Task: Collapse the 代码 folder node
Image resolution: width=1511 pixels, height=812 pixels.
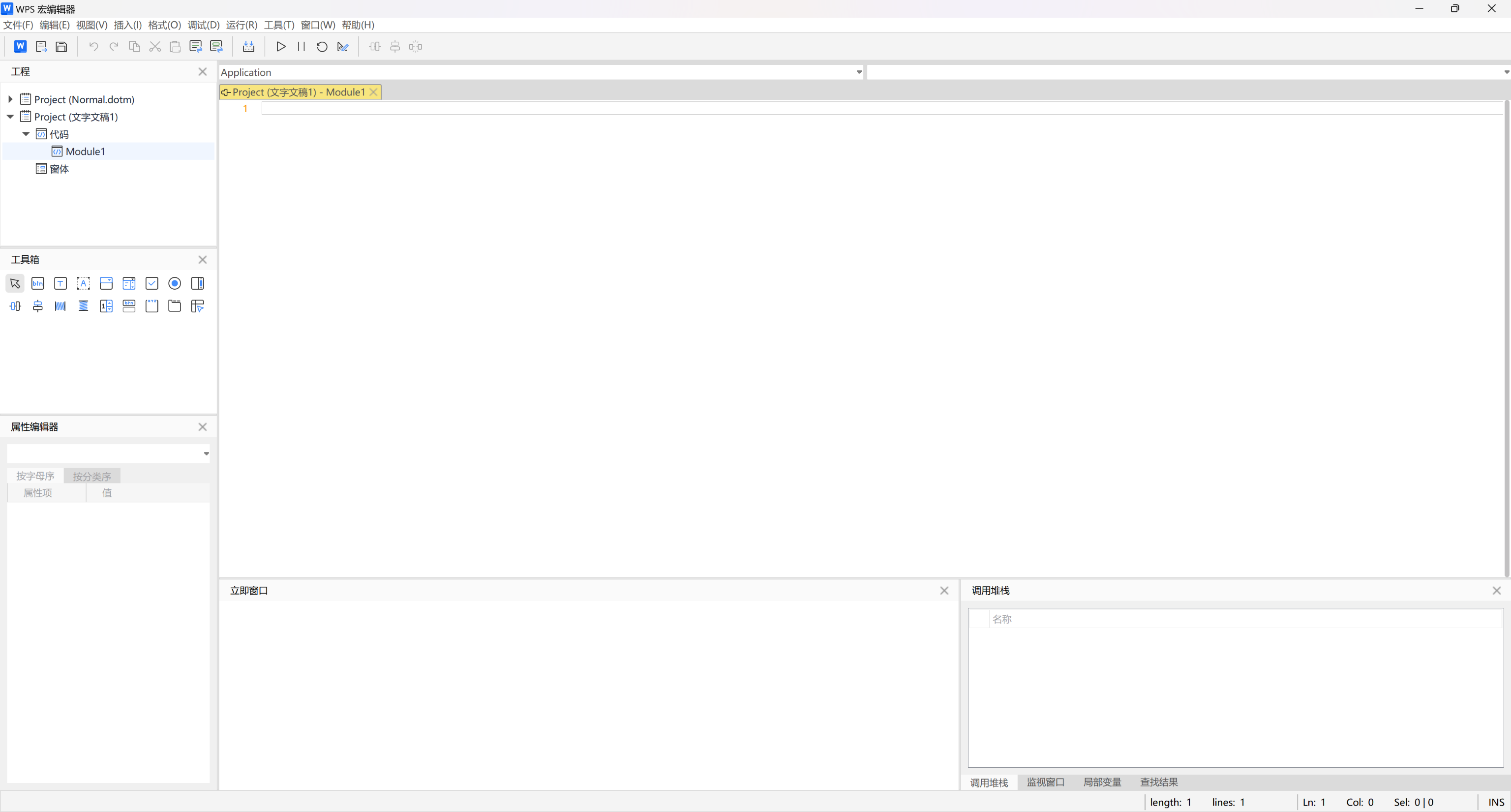Action: [26, 134]
